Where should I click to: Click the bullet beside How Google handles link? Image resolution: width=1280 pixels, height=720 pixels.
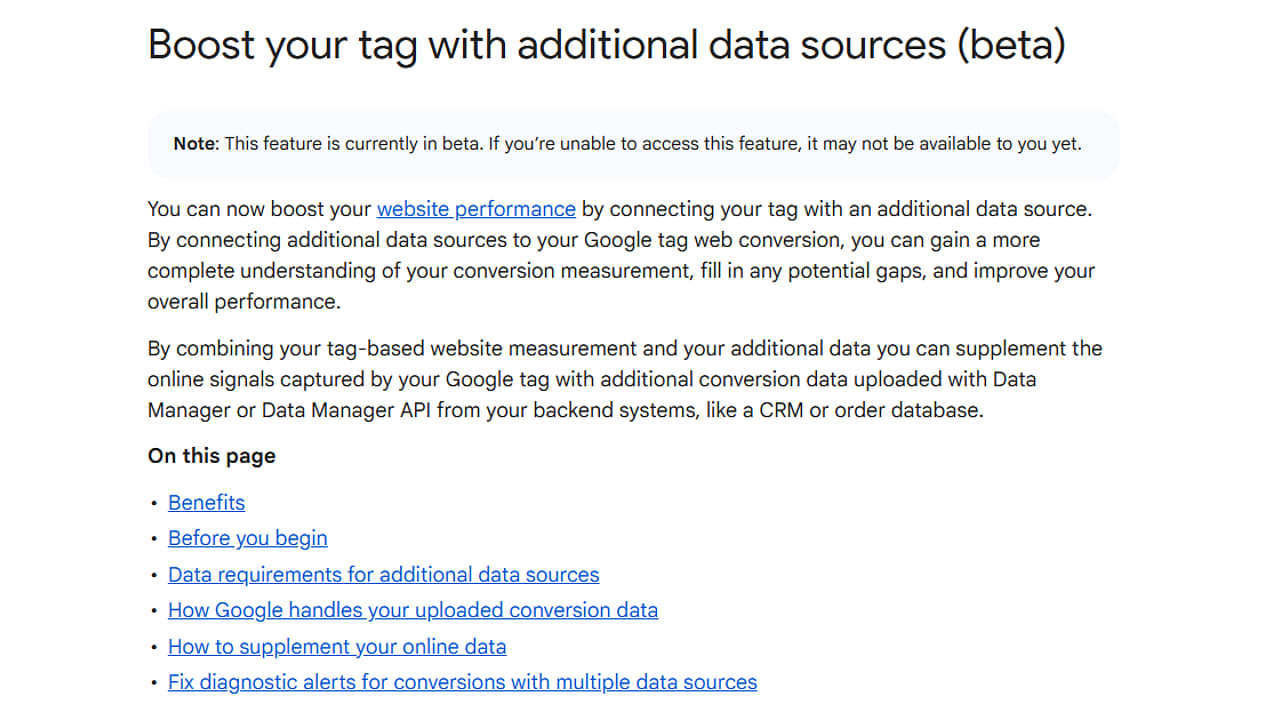pyautogui.click(x=154, y=611)
